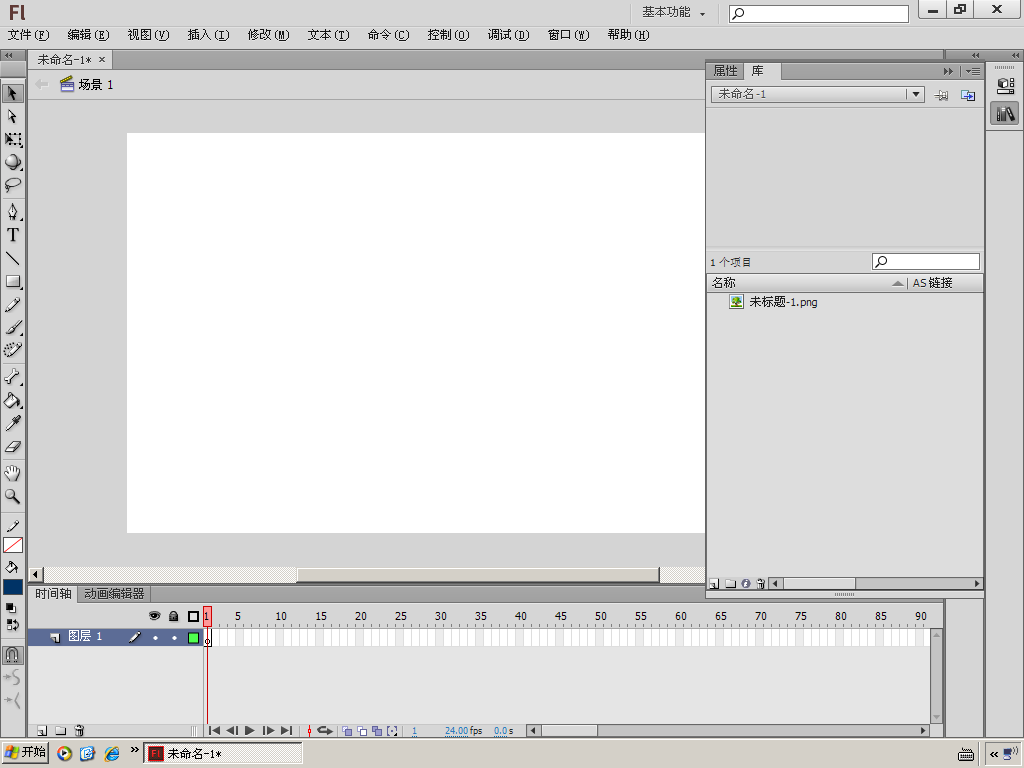Open the 修改(M) menu
This screenshot has height=768, width=1024.
[x=268, y=35]
